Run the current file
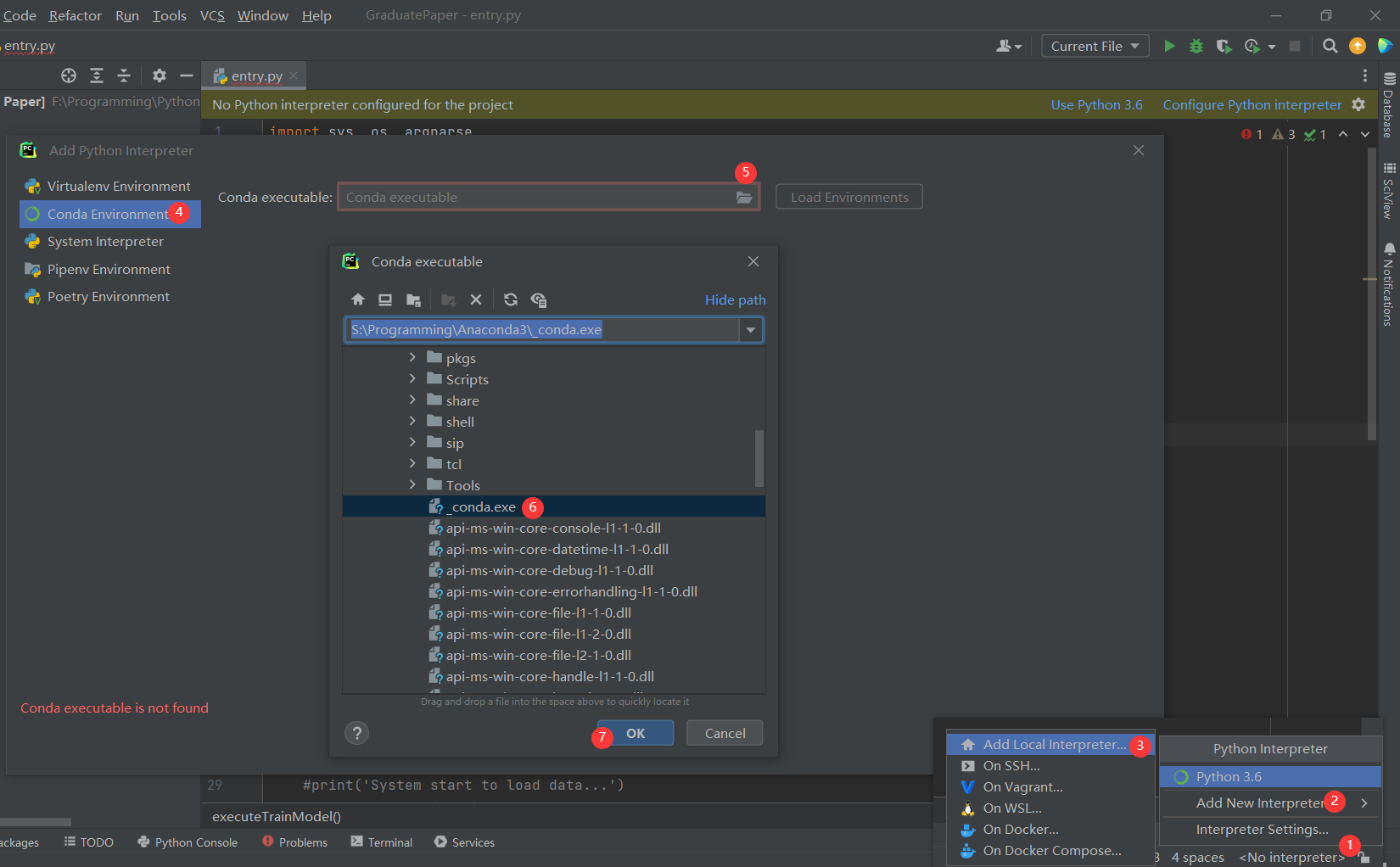Viewport: 1400px width, 867px height. pos(1169,46)
